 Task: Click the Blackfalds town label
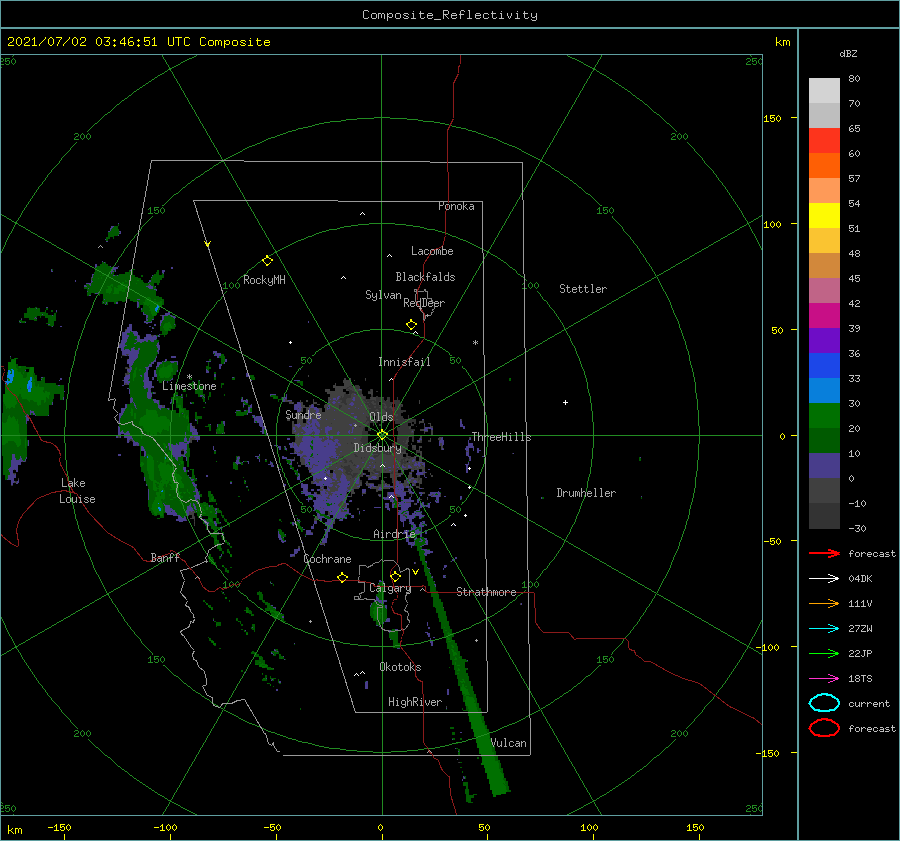(425, 277)
